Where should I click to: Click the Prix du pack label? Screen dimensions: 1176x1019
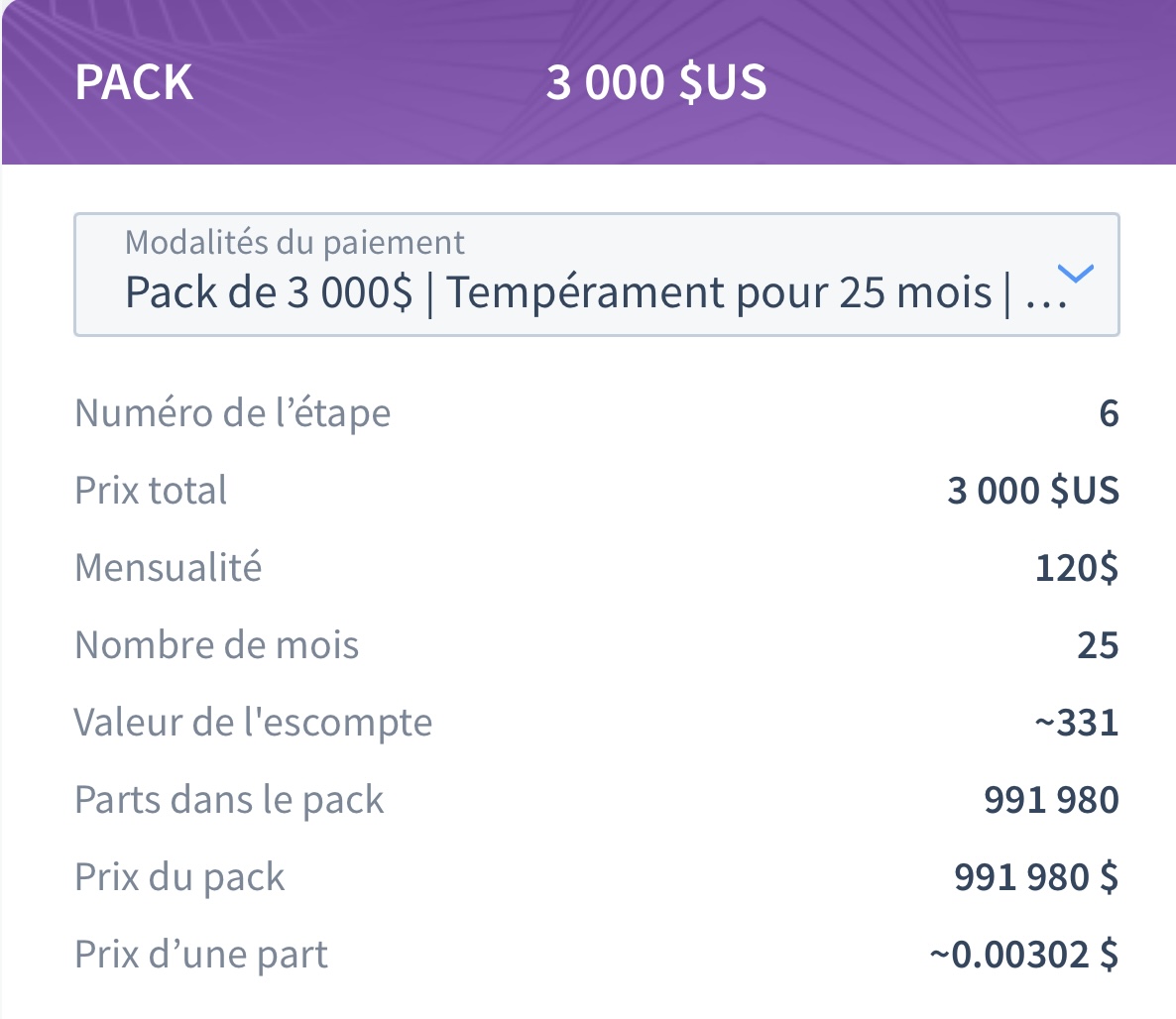(x=179, y=876)
